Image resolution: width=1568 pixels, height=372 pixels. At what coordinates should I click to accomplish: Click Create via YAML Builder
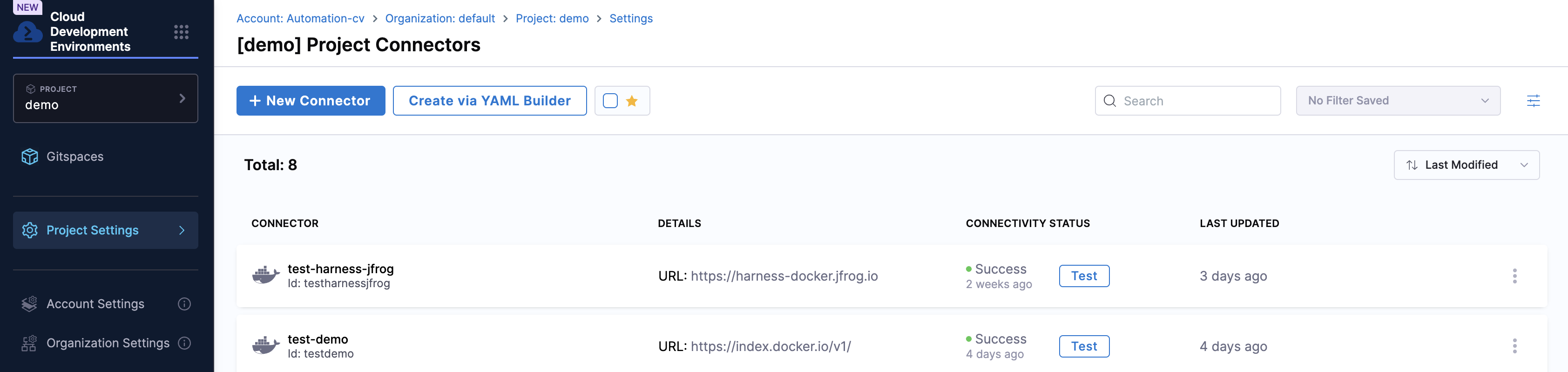click(x=489, y=101)
